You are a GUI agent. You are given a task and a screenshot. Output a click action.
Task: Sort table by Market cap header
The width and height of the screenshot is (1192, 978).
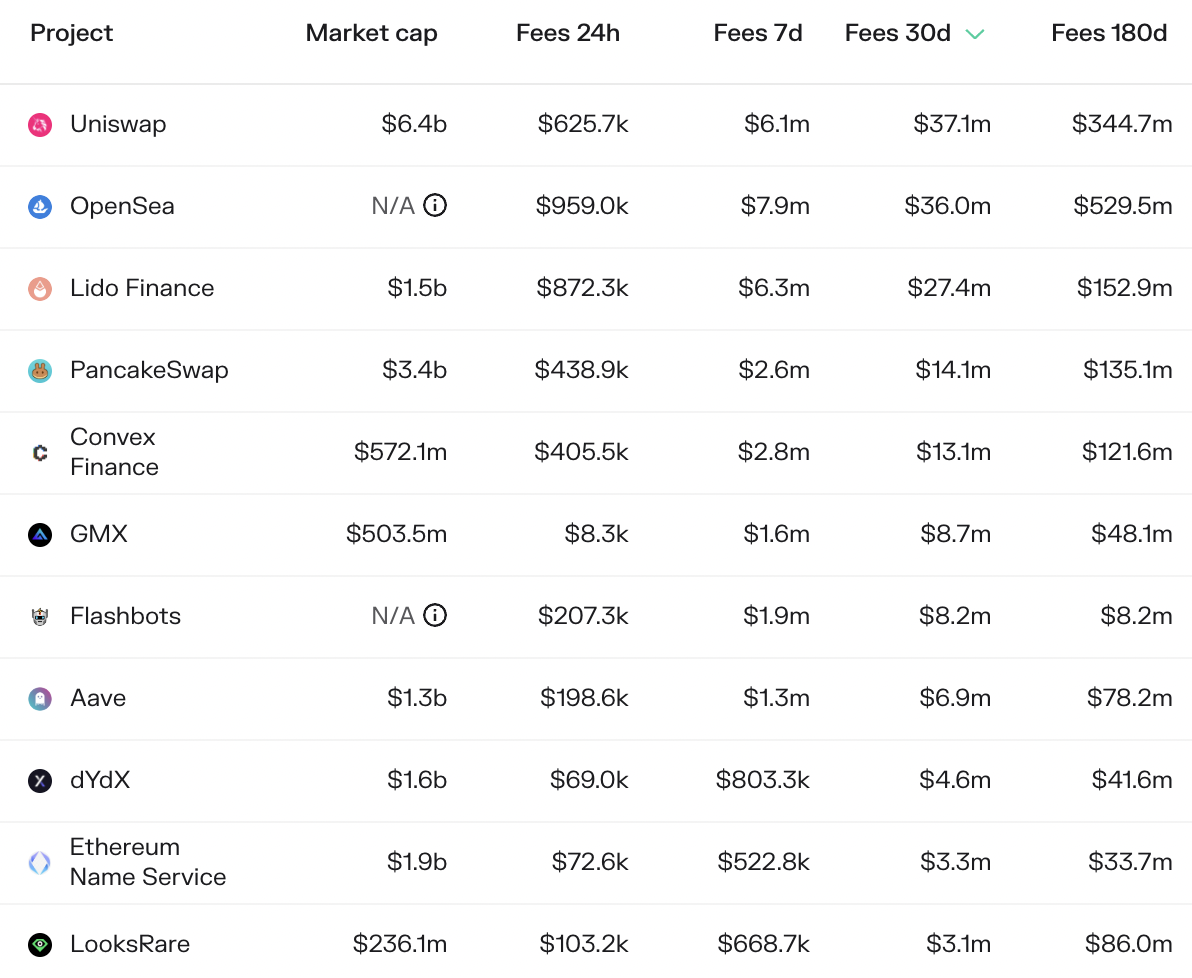[371, 33]
